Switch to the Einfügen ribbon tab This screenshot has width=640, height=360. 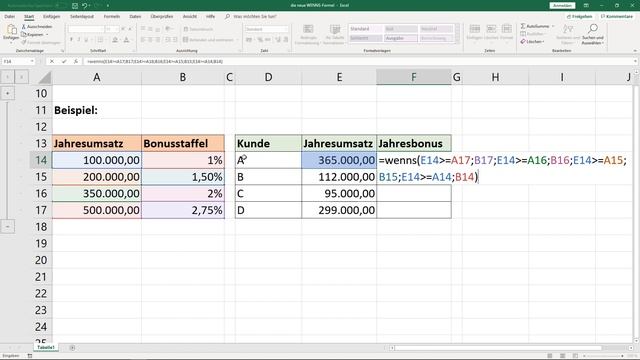click(51, 17)
